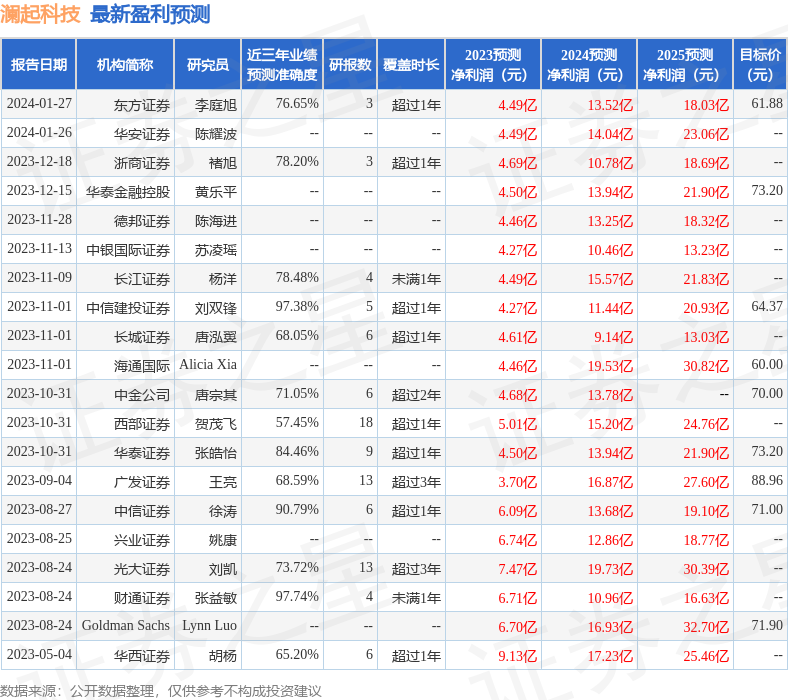Click researcher 张皓怡
The width and height of the screenshot is (788, 700).
coord(216,453)
